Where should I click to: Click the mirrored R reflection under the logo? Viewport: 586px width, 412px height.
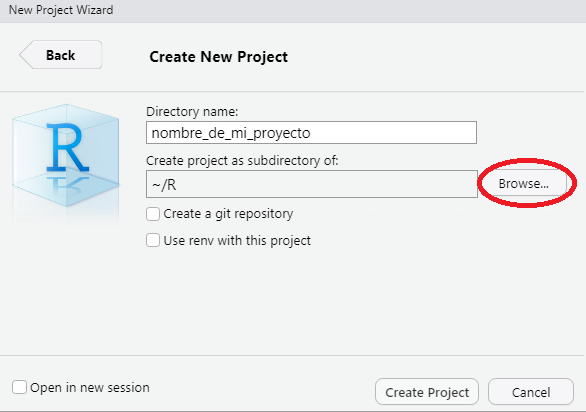pos(67,185)
